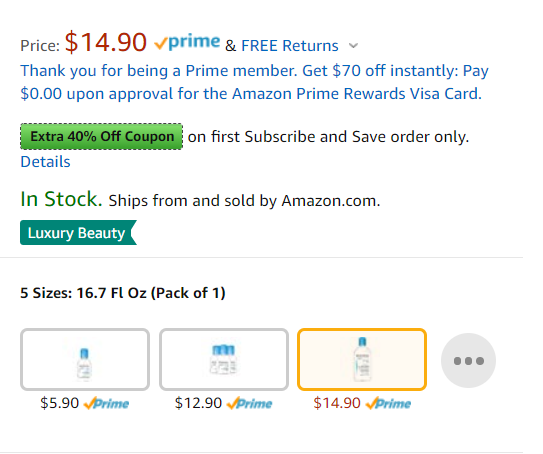The height and width of the screenshot is (454, 543).
Task: Click the small single bottle image
Action: click(84, 364)
